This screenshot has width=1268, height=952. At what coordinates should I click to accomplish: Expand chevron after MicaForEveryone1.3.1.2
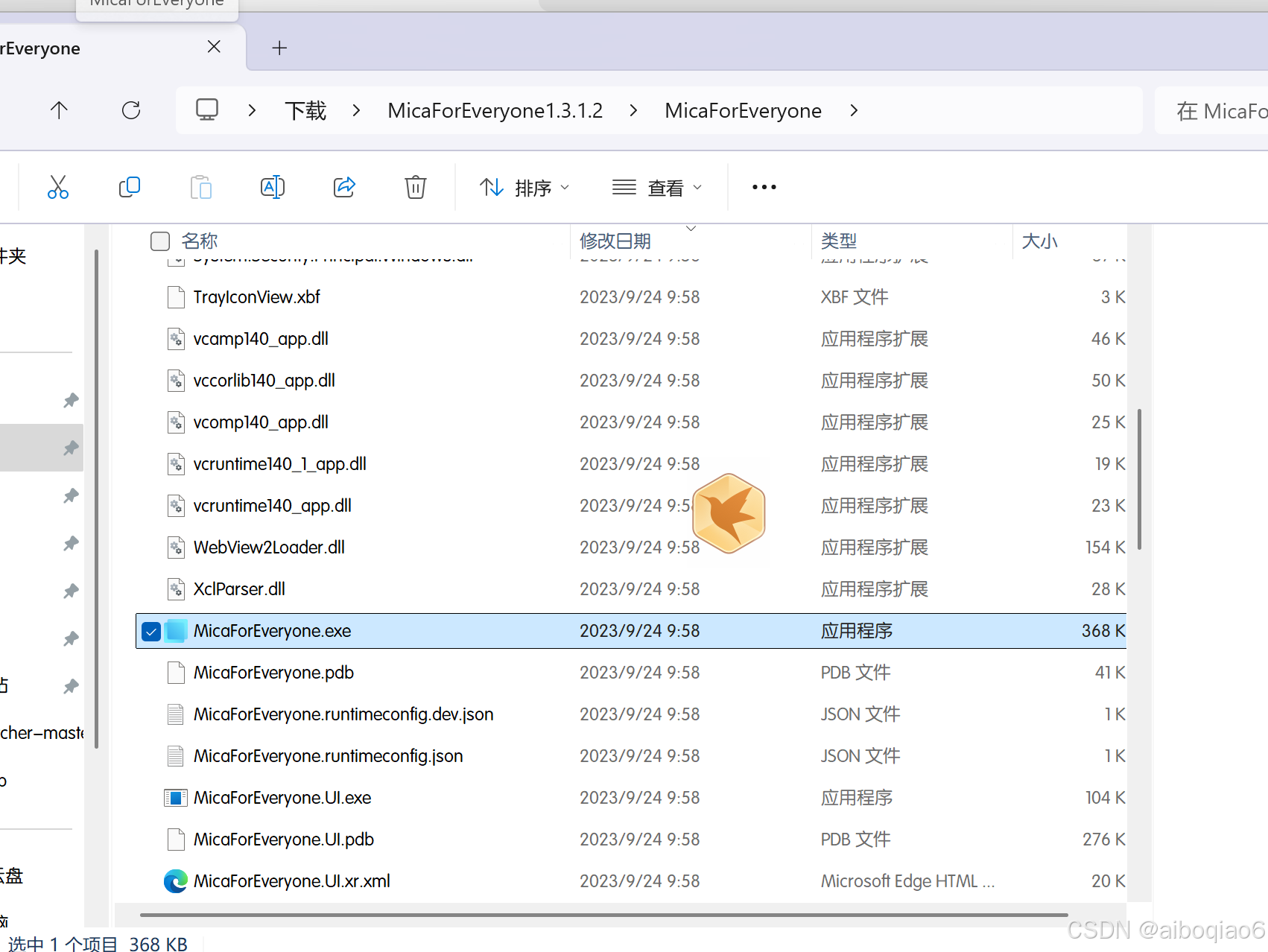[633, 110]
